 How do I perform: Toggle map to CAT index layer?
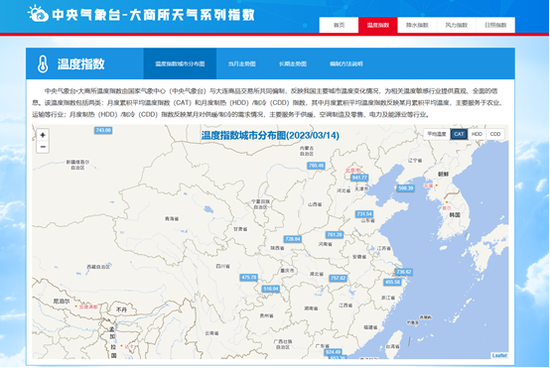click(x=459, y=134)
